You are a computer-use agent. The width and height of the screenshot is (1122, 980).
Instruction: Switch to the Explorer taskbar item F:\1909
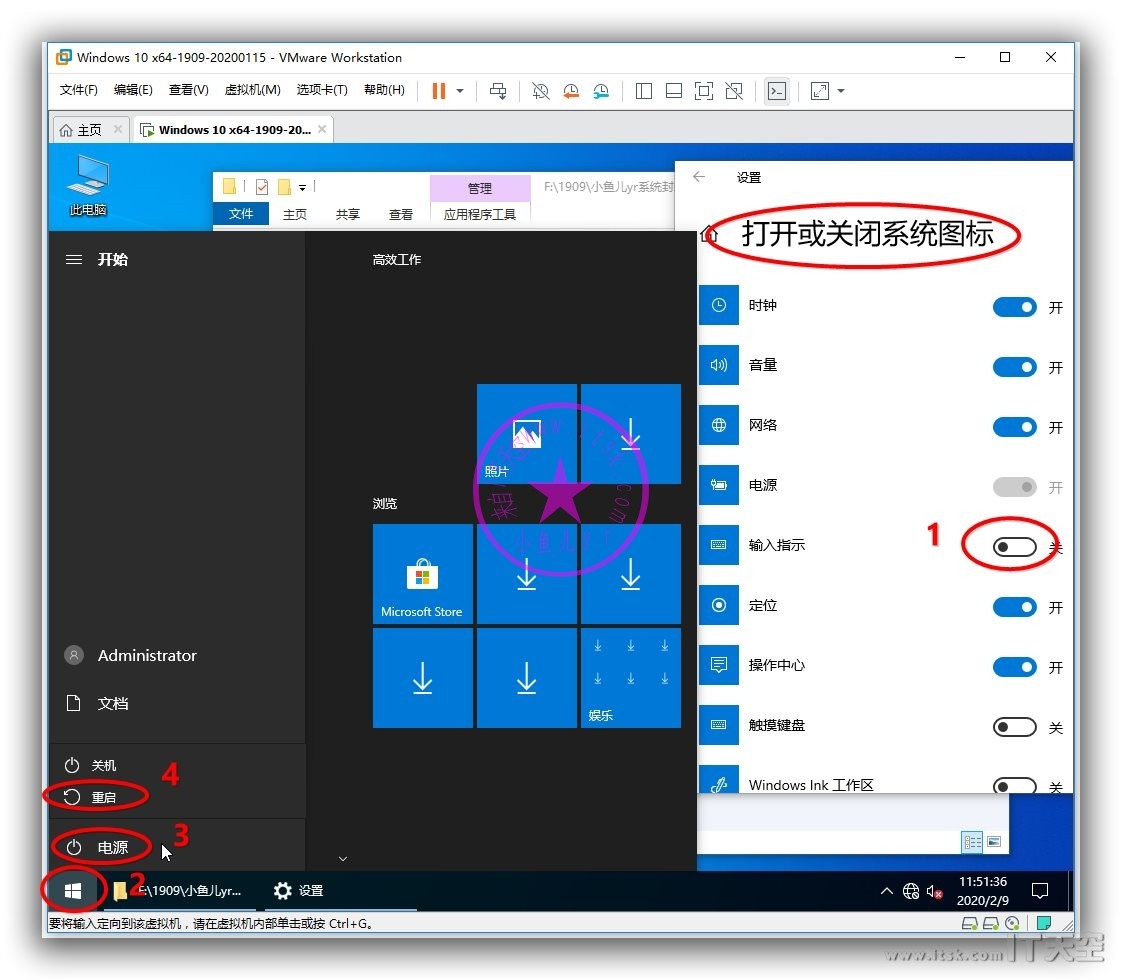click(179, 891)
